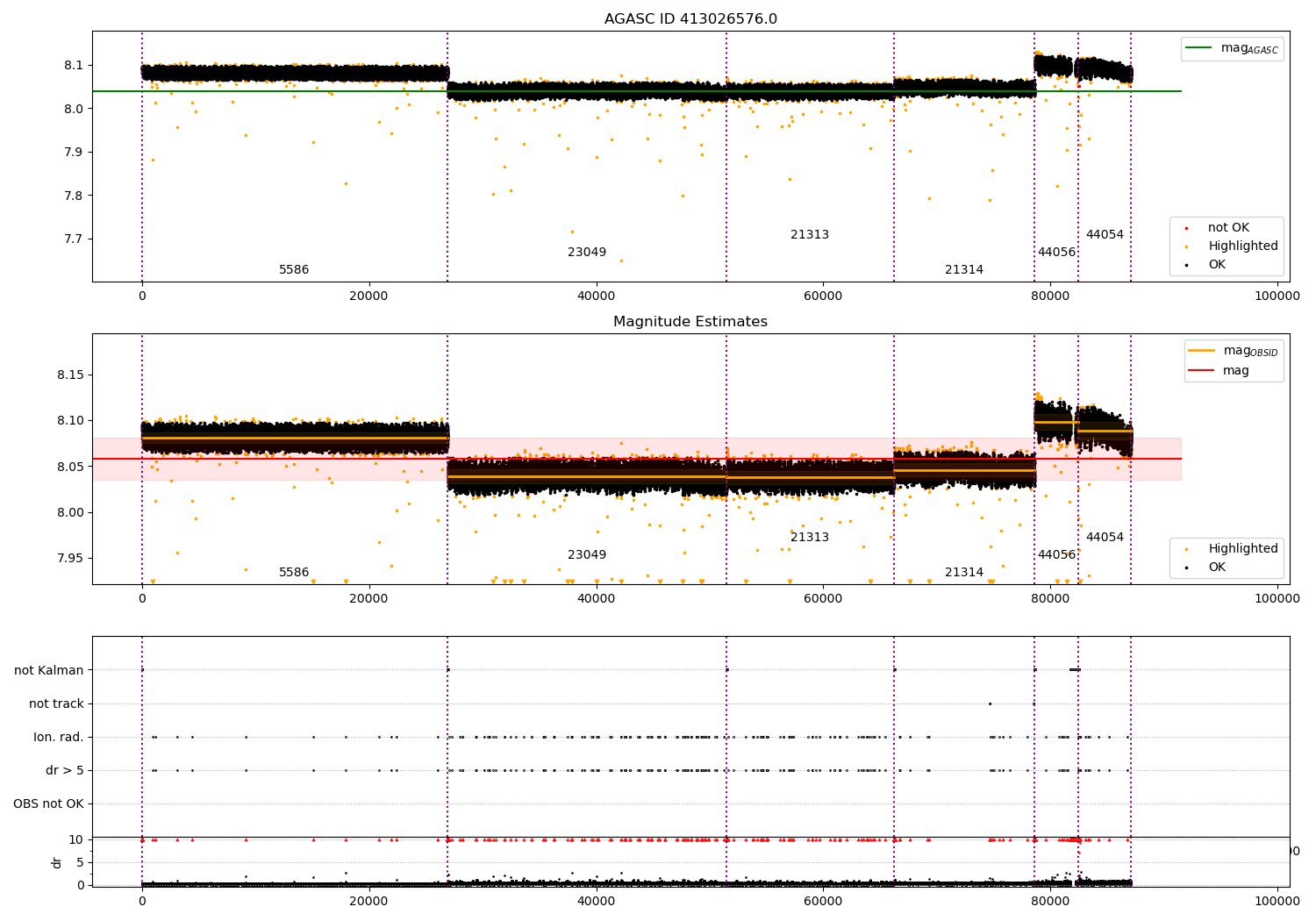Image resolution: width=1316 pixels, height=921 pixels.
Task: Click obsid label 44056 in the AGASC plot
Action: coord(1056,253)
